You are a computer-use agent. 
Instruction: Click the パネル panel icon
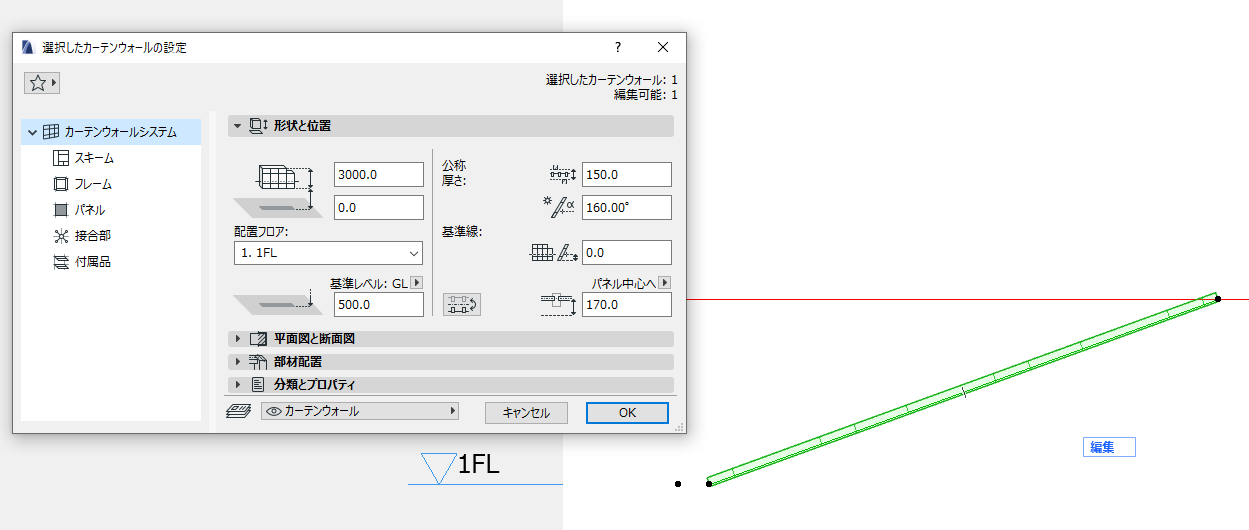click(x=60, y=210)
